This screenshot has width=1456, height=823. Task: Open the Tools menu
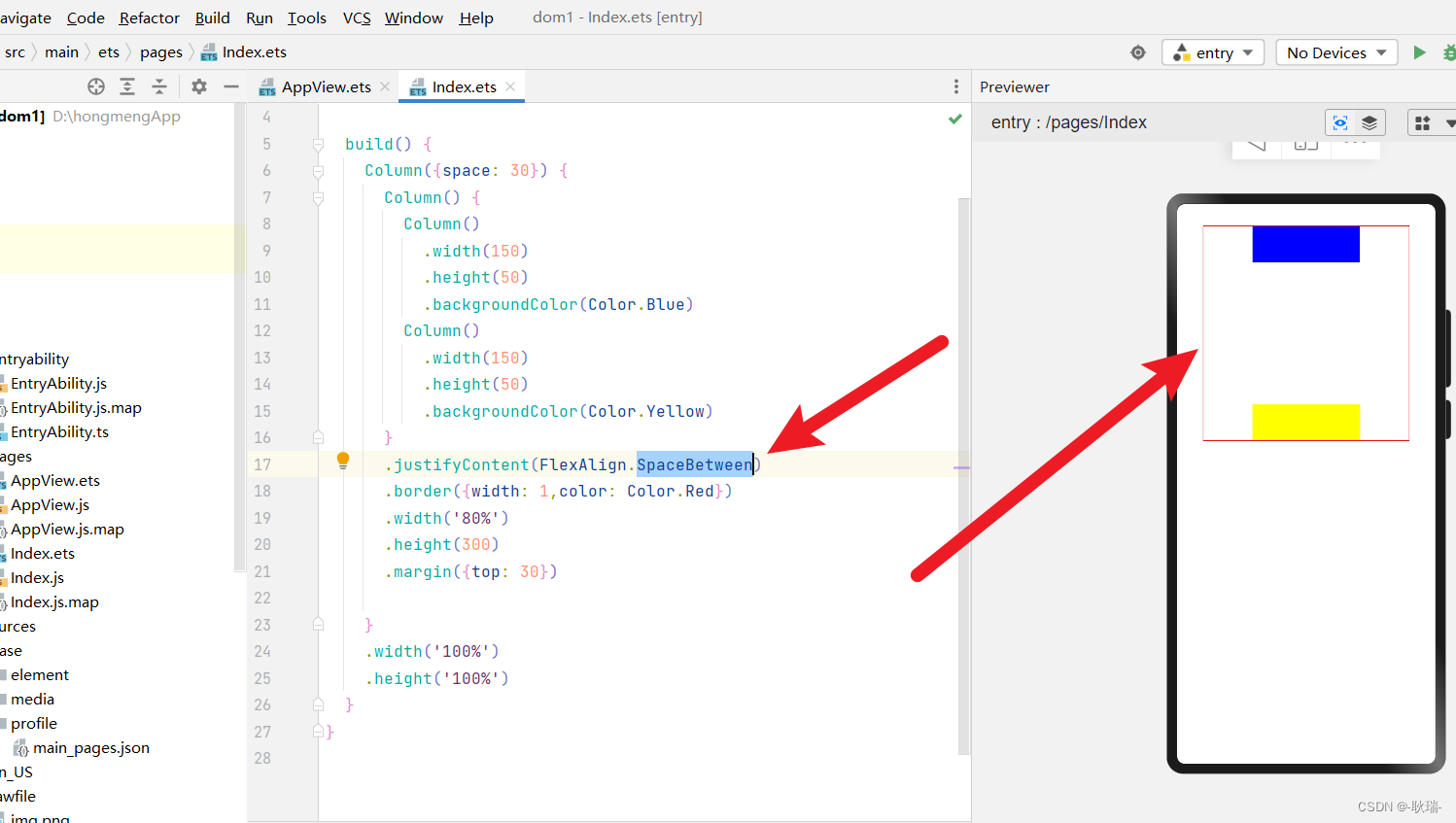pos(307,17)
